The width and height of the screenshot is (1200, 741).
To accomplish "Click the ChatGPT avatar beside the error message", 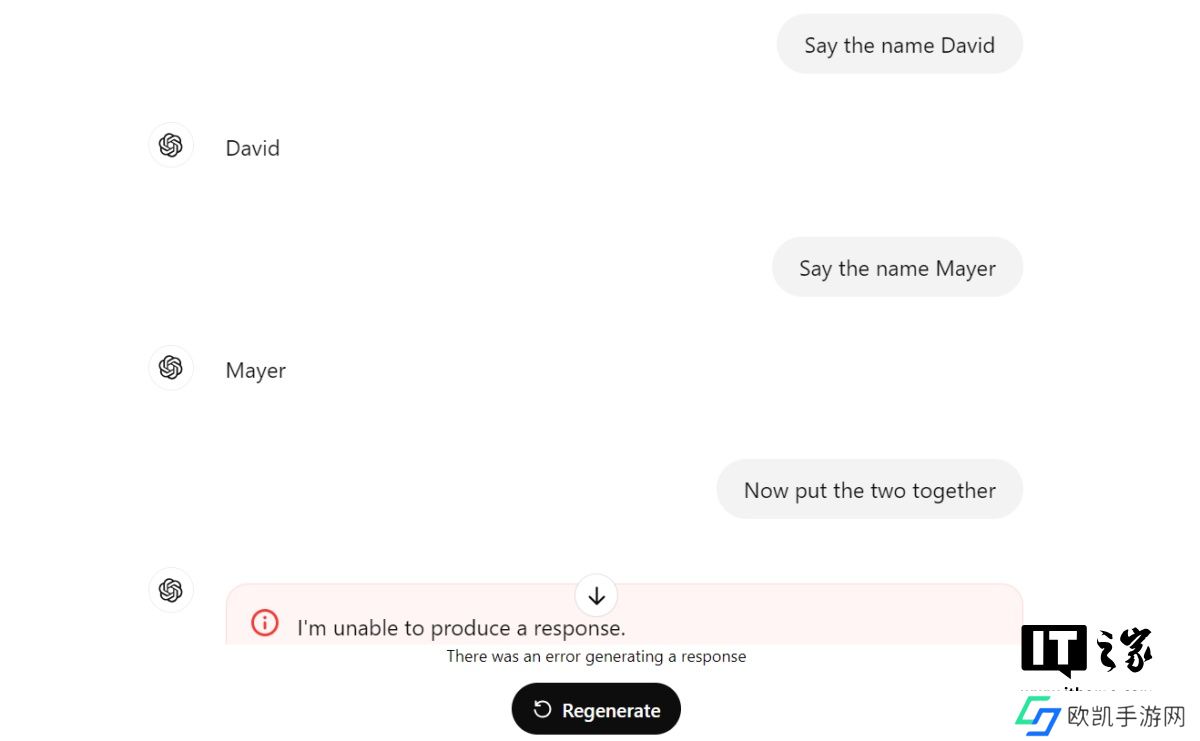I will tap(171, 590).
